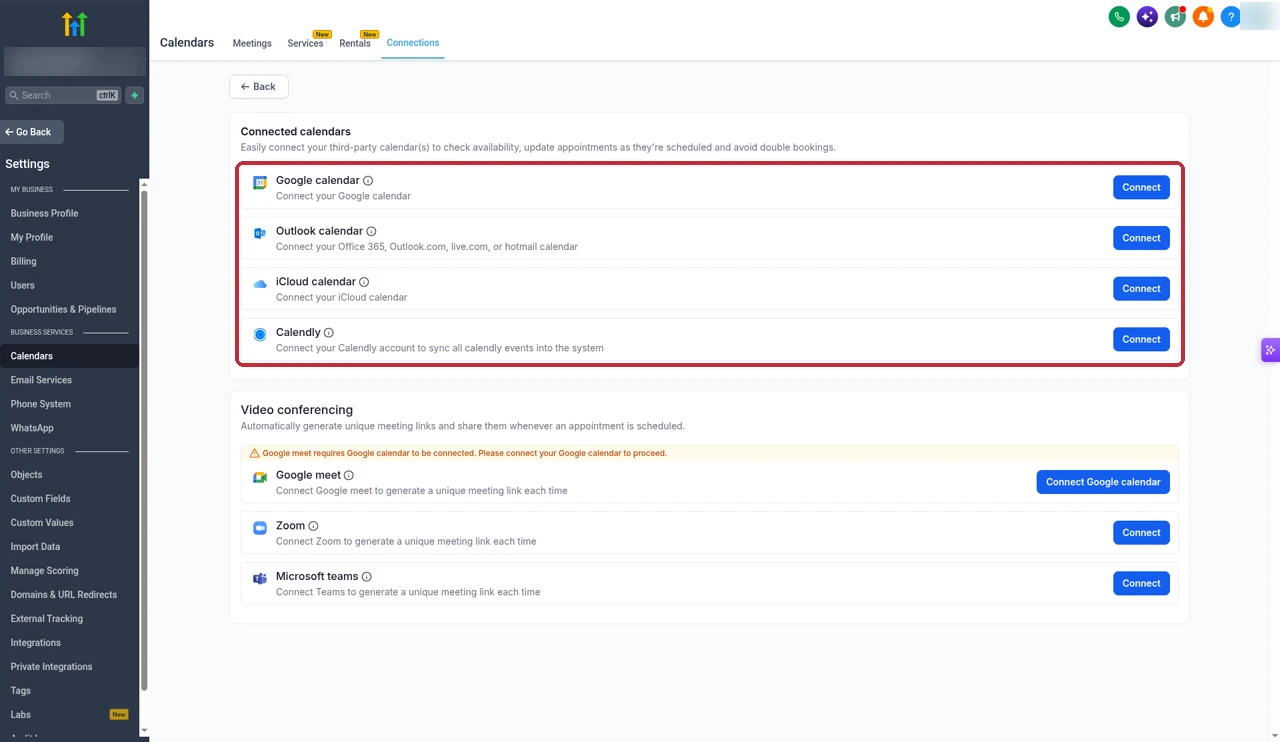Connect Outlook calendar
Image resolution: width=1280 pixels, height=742 pixels.
tap(1141, 238)
